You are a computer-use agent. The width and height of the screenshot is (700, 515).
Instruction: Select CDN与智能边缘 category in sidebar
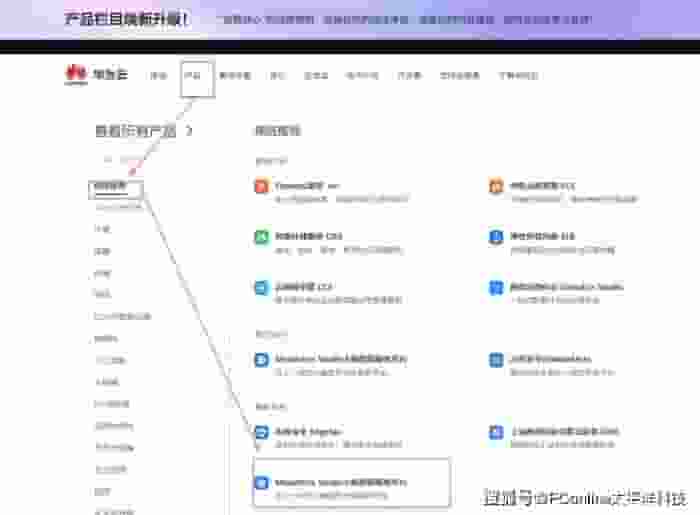[123, 316]
